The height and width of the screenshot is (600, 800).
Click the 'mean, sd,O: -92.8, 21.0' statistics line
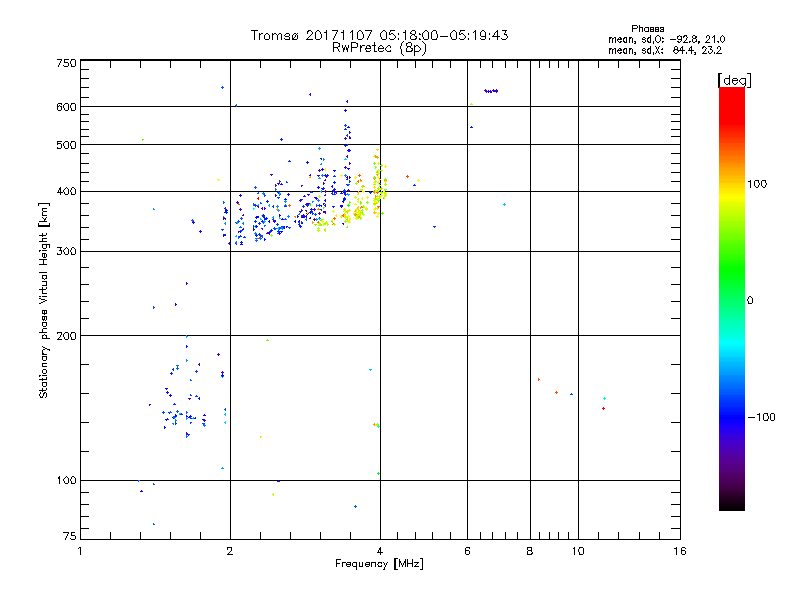pos(666,39)
